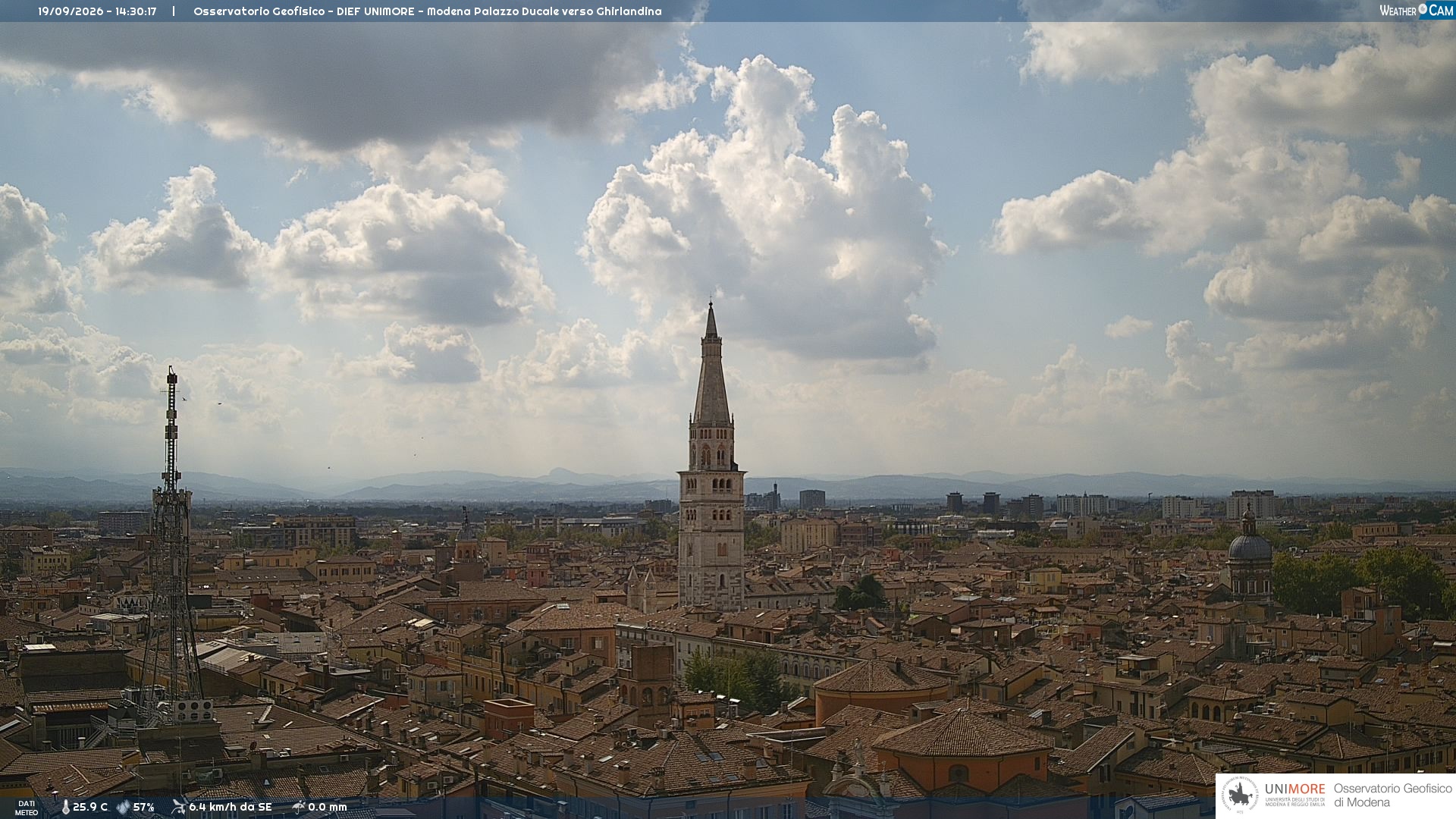This screenshot has width=1456, height=819.
Task: Click the DATI METEO label
Action: (x=27, y=808)
